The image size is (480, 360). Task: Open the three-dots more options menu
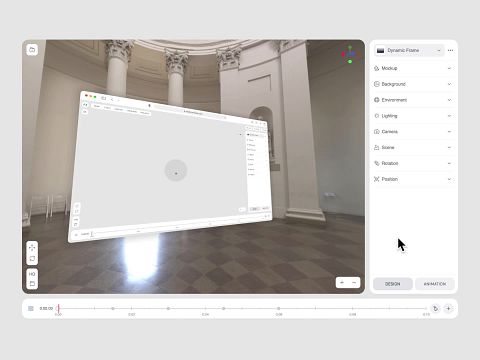[450, 50]
